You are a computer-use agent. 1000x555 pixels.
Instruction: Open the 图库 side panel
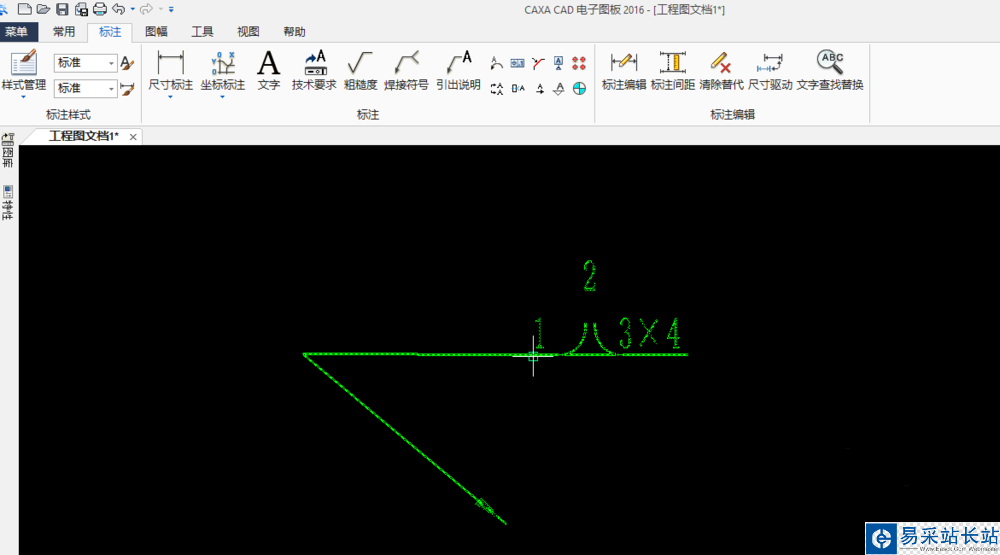point(8,151)
